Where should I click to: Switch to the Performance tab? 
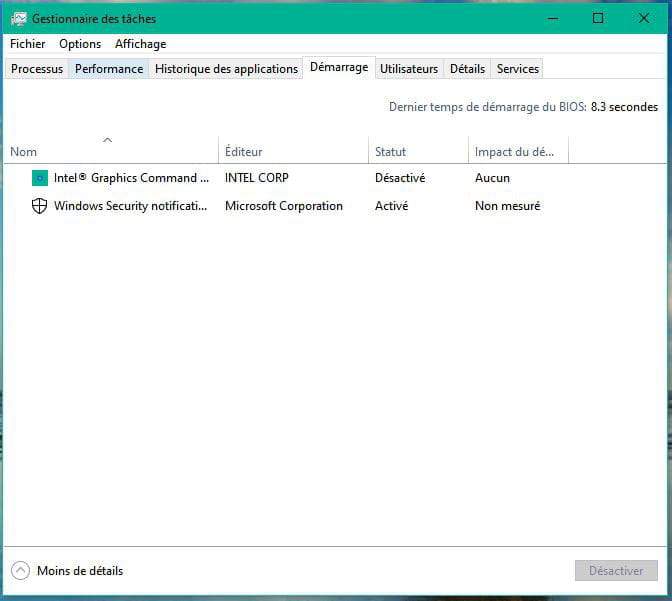coord(109,69)
